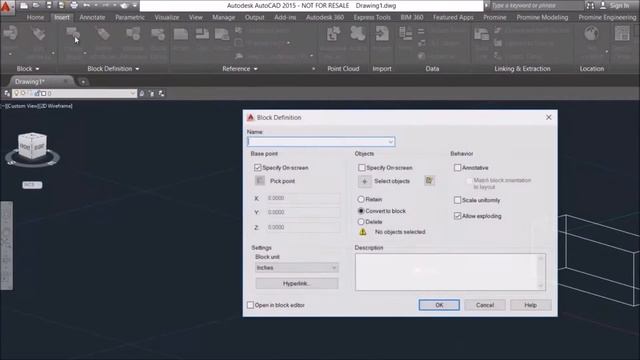
Task: Open the AutoCAD application menu button
Action: pyautogui.click(x=7, y=7)
